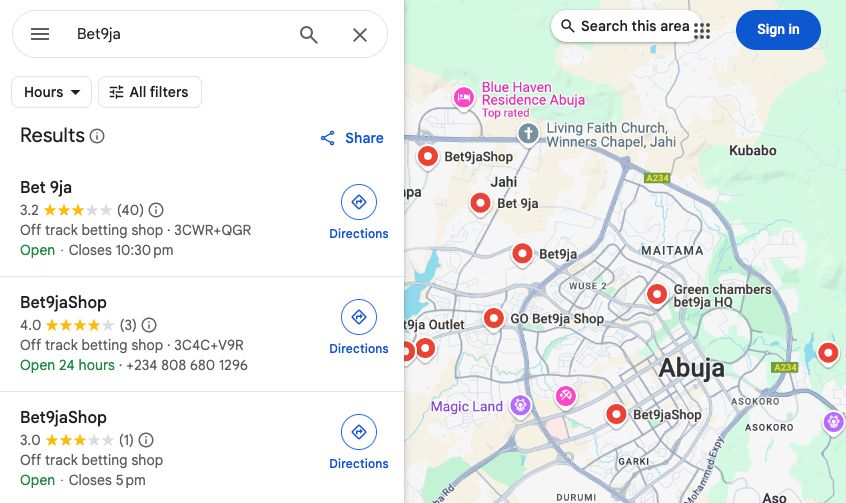Select Green chambers bet9ja HQ pin

[x=657, y=295]
